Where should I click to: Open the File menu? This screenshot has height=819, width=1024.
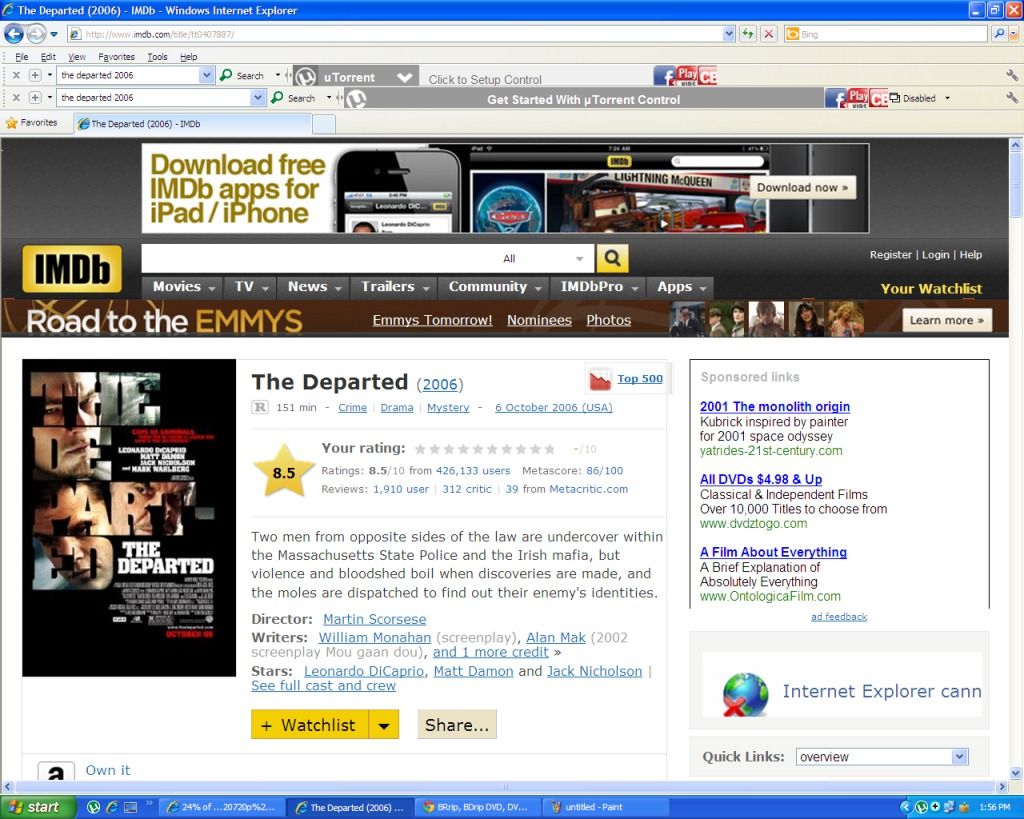click(22, 57)
